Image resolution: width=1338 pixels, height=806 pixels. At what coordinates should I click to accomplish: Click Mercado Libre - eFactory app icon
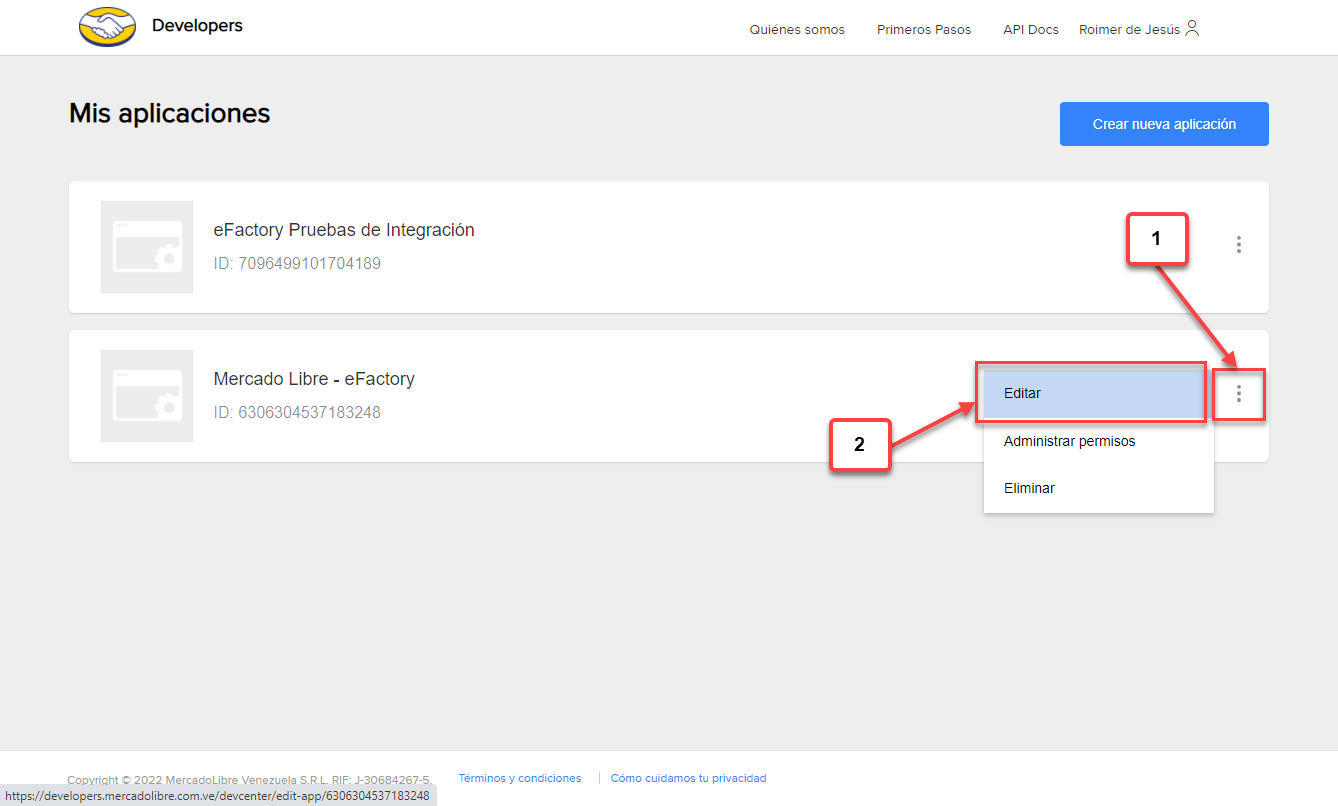[147, 396]
